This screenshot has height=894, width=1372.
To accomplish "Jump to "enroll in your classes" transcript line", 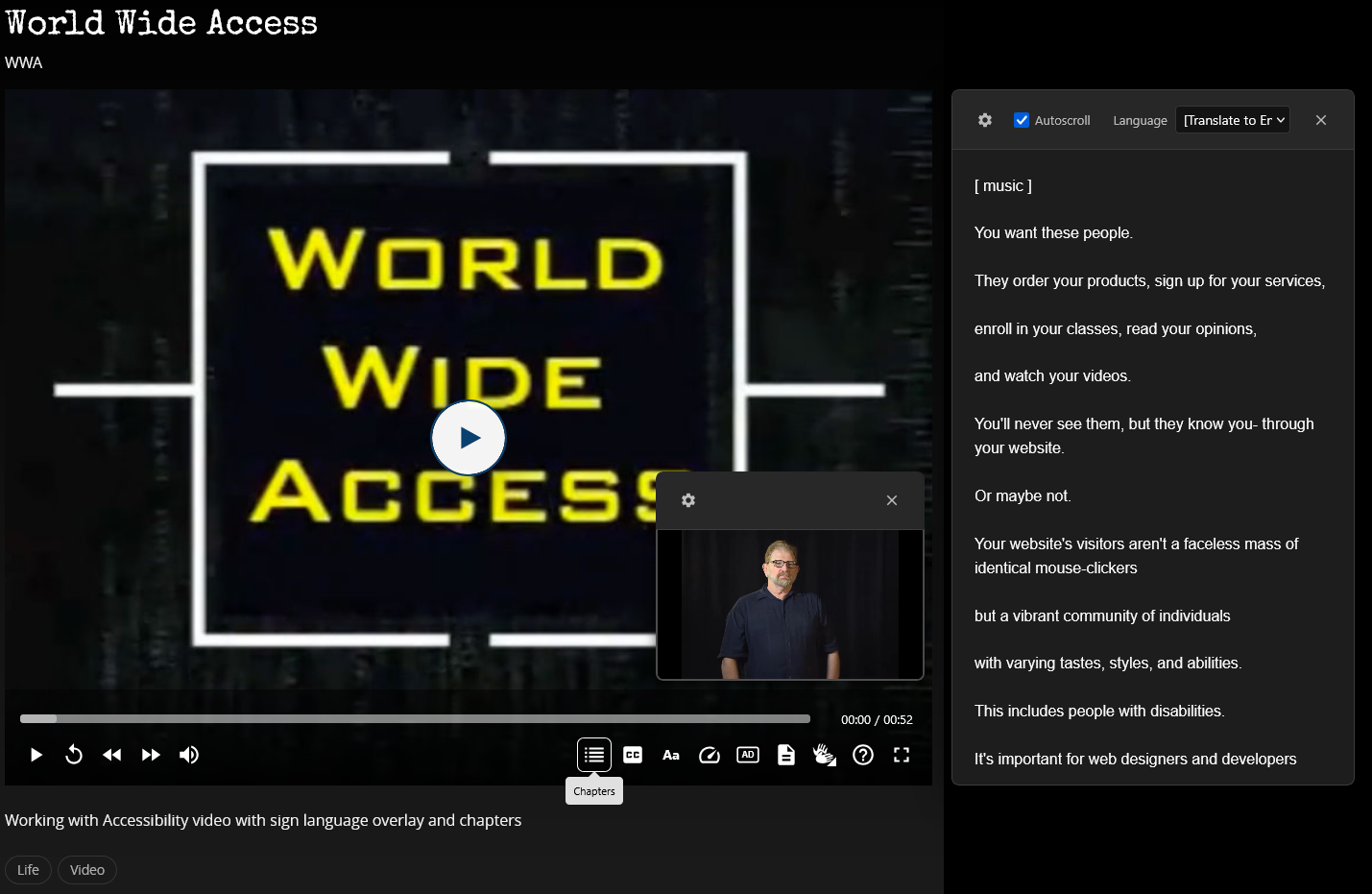I will point(1116,329).
